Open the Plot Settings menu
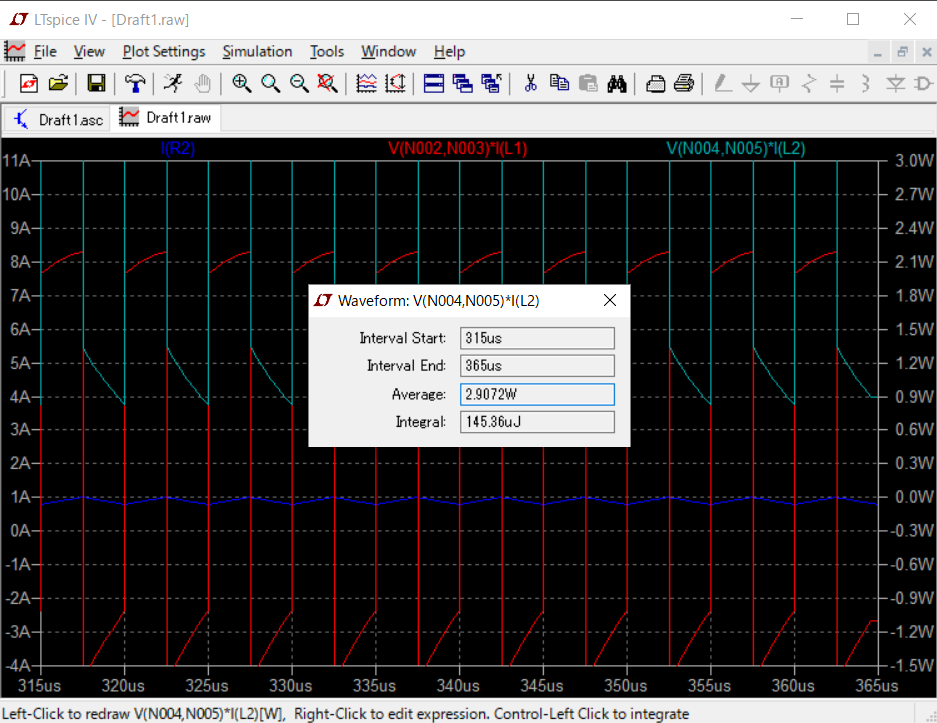The width and height of the screenshot is (937, 723). (x=164, y=52)
